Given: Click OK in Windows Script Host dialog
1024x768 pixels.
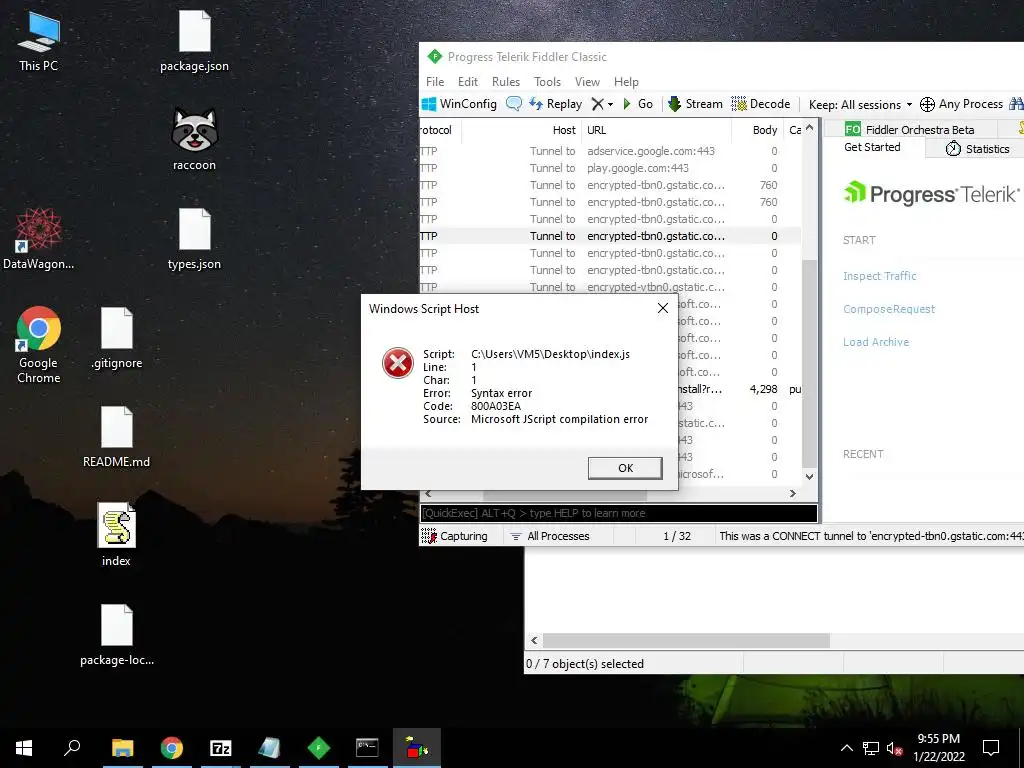Looking at the screenshot, I should coord(625,468).
